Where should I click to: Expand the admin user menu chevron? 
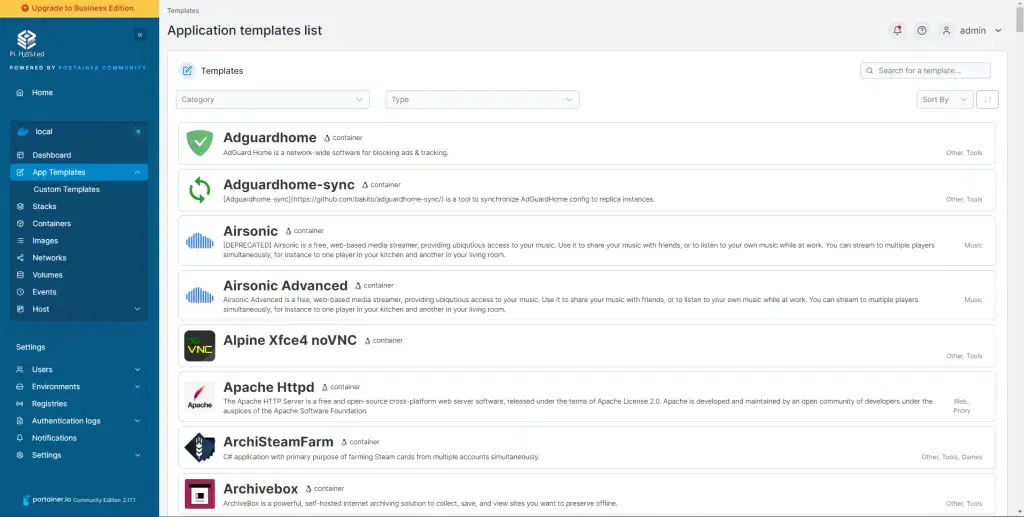(998, 31)
